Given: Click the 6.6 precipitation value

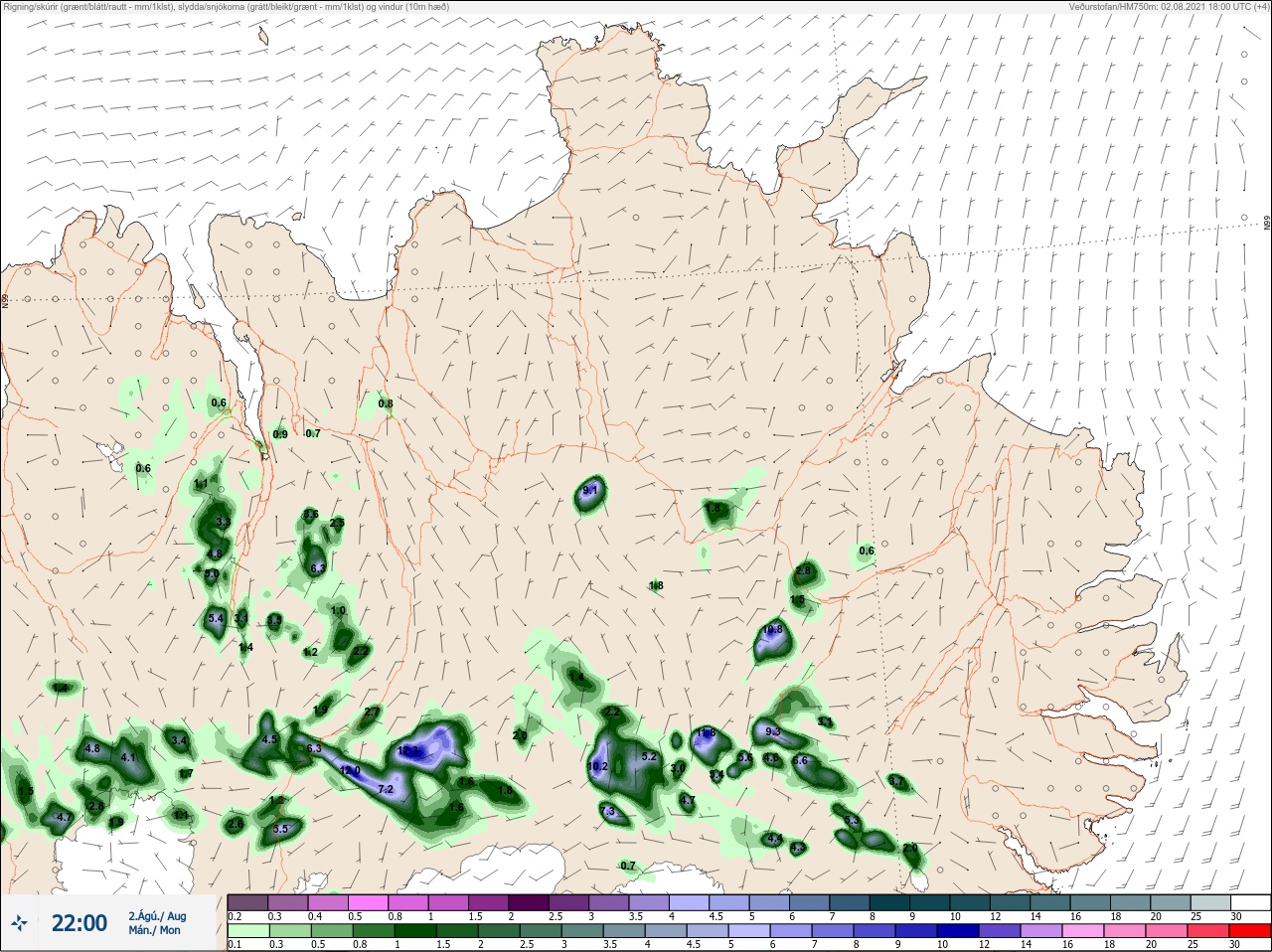Looking at the screenshot, I should (800, 760).
